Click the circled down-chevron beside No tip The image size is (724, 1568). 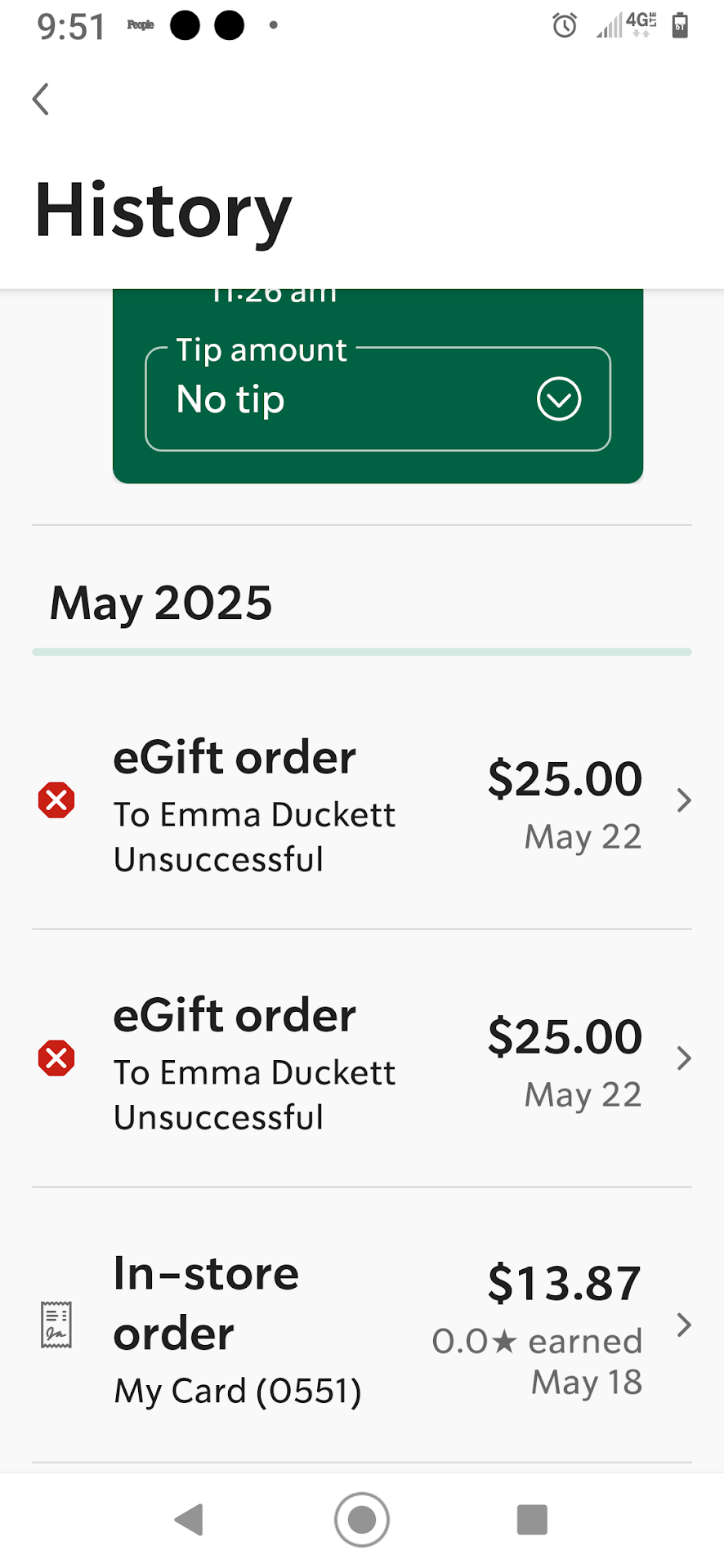point(559,399)
